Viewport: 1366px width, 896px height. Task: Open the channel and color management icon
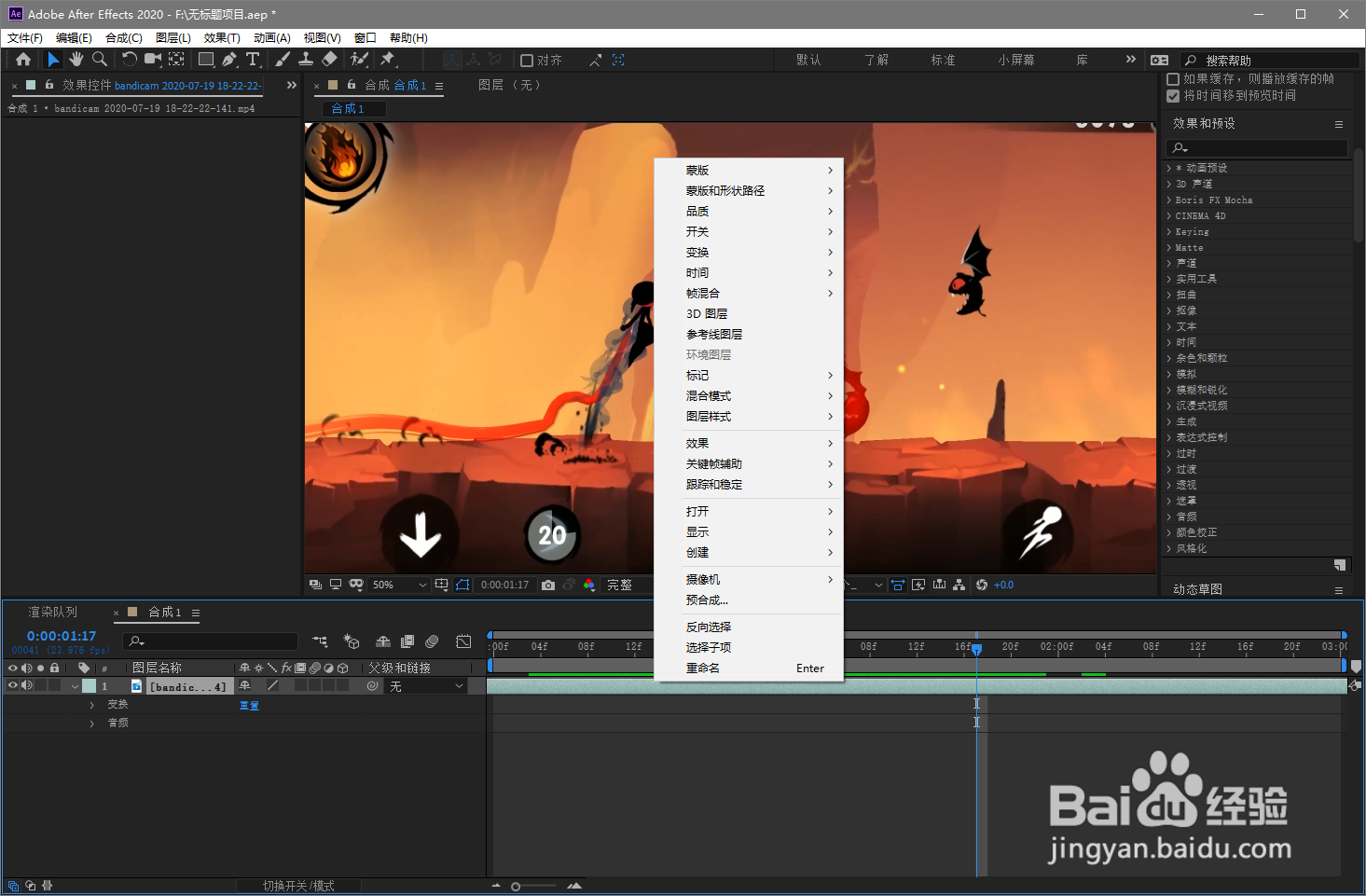pos(589,585)
